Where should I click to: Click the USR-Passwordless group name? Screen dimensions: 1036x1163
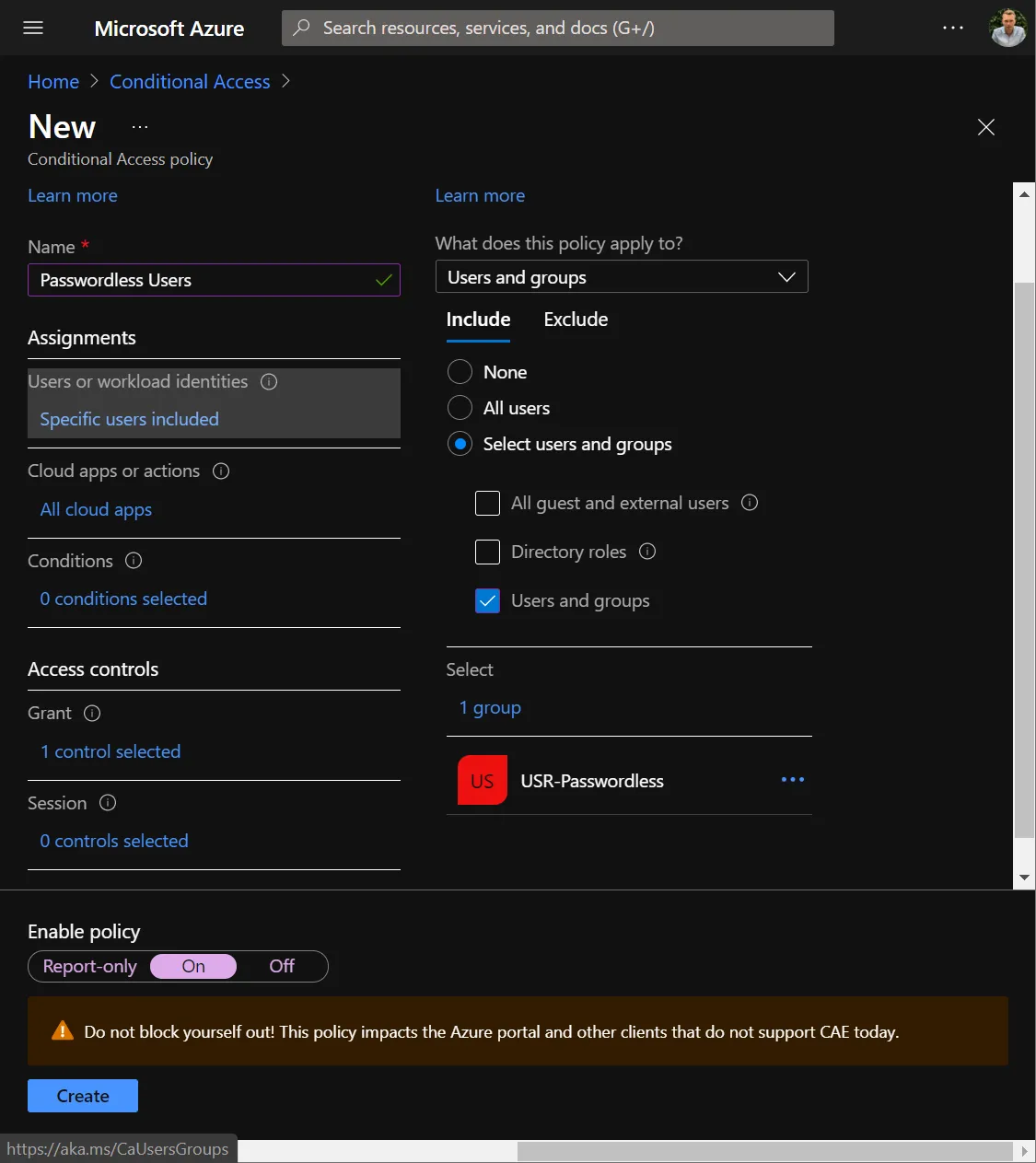(592, 781)
